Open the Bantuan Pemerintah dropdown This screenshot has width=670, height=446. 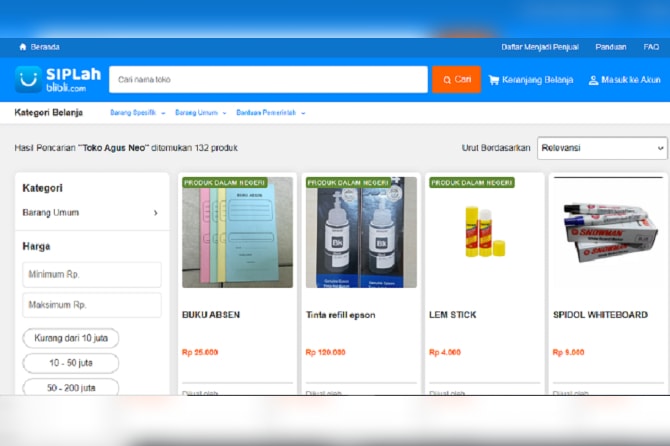click(x=271, y=113)
